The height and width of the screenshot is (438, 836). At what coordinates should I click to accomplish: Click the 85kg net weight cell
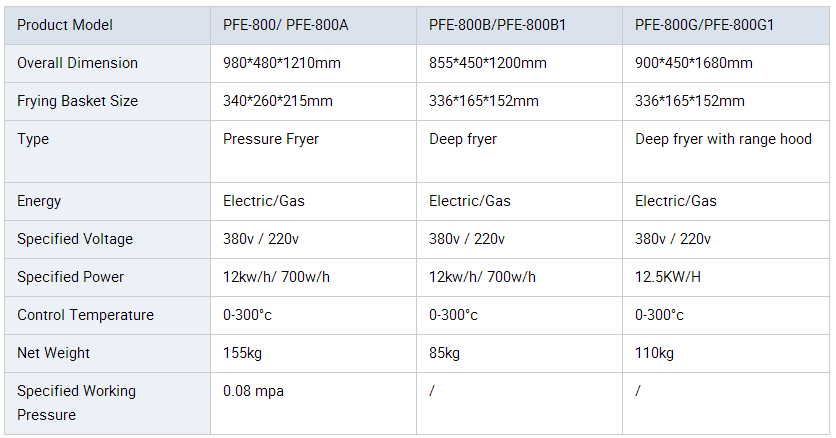point(444,353)
